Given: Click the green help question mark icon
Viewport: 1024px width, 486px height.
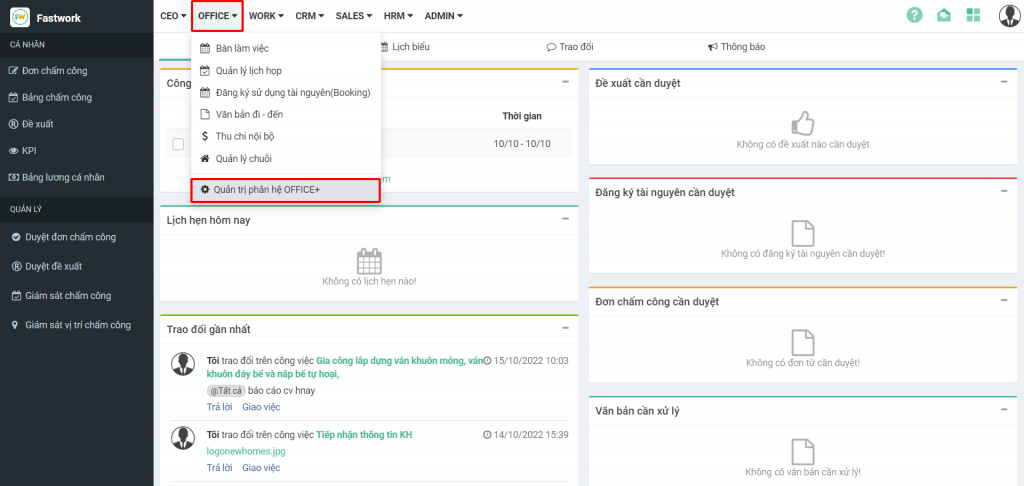Looking at the screenshot, I should (x=914, y=15).
